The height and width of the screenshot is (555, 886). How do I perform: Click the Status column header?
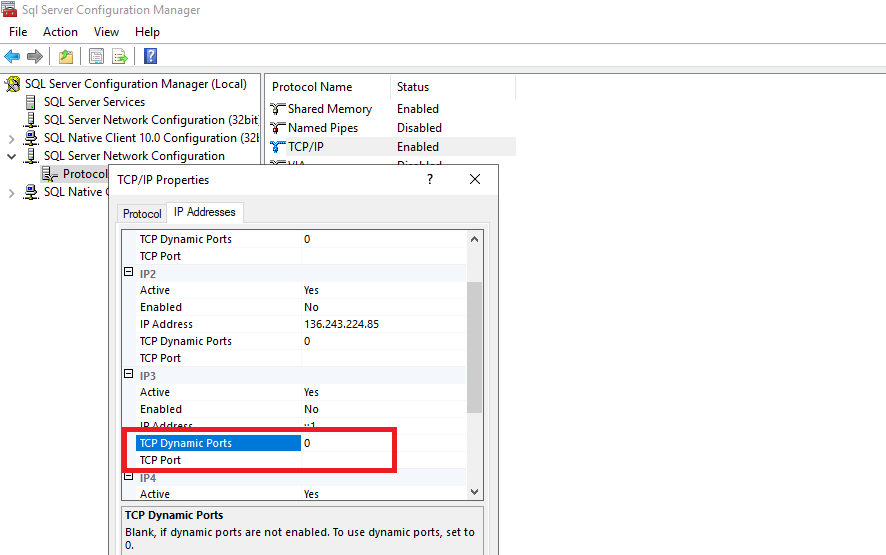tap(413, 87)
